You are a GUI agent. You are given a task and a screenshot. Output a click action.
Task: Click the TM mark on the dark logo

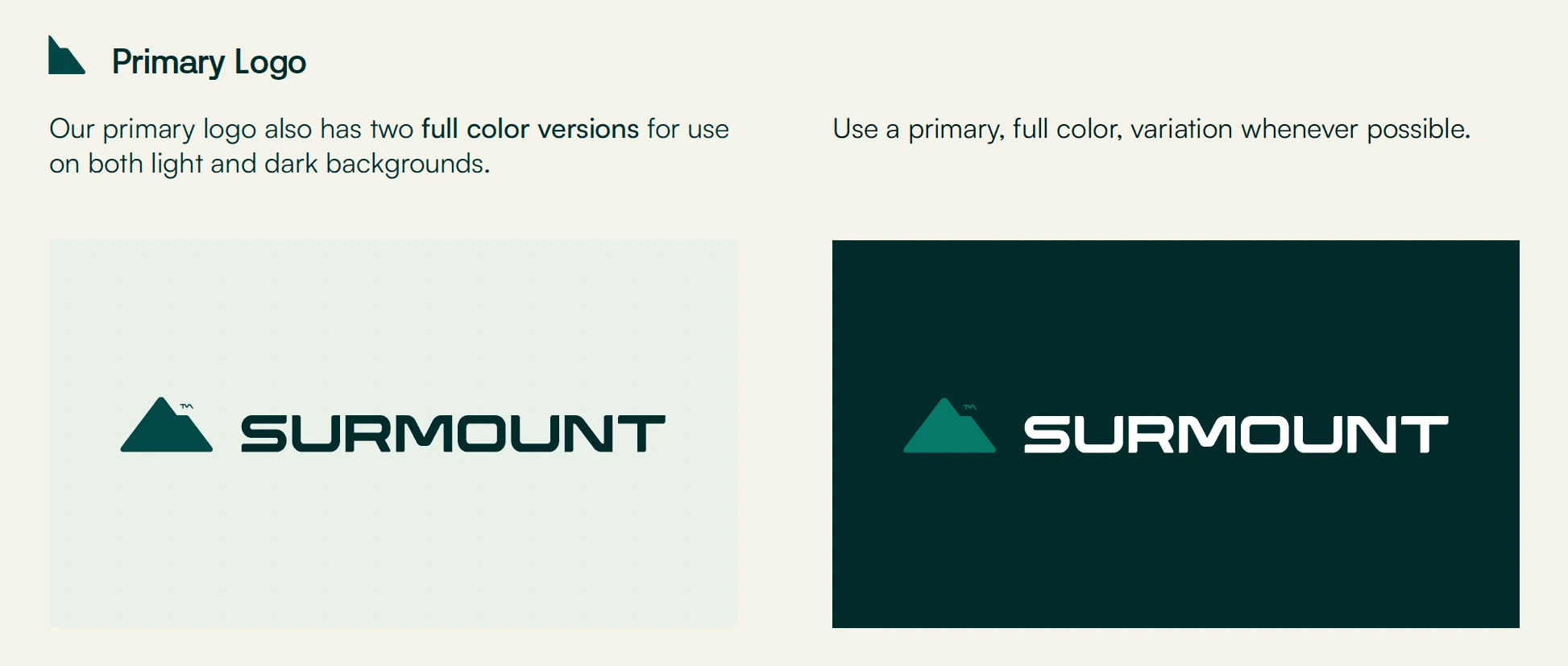tap(969, 407)
